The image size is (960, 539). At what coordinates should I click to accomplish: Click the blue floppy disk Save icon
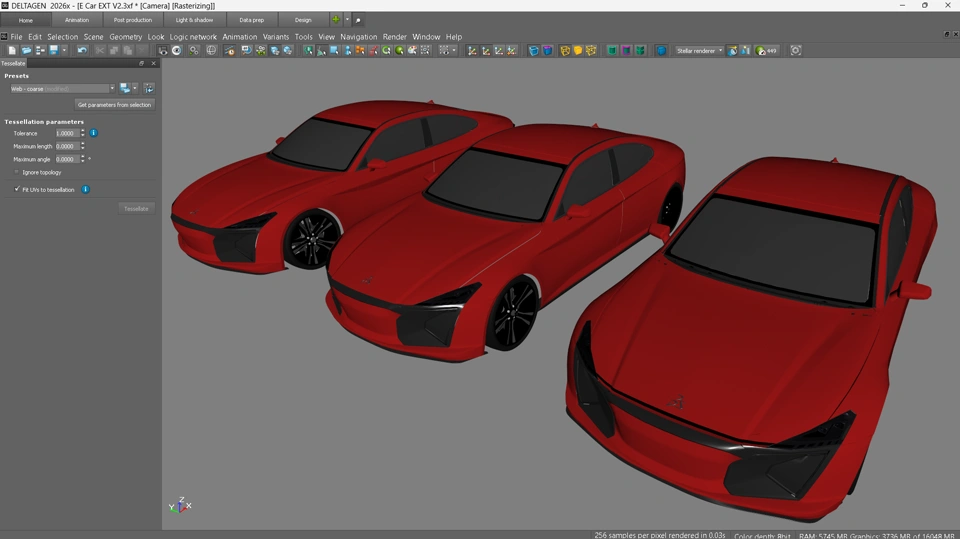54,50
